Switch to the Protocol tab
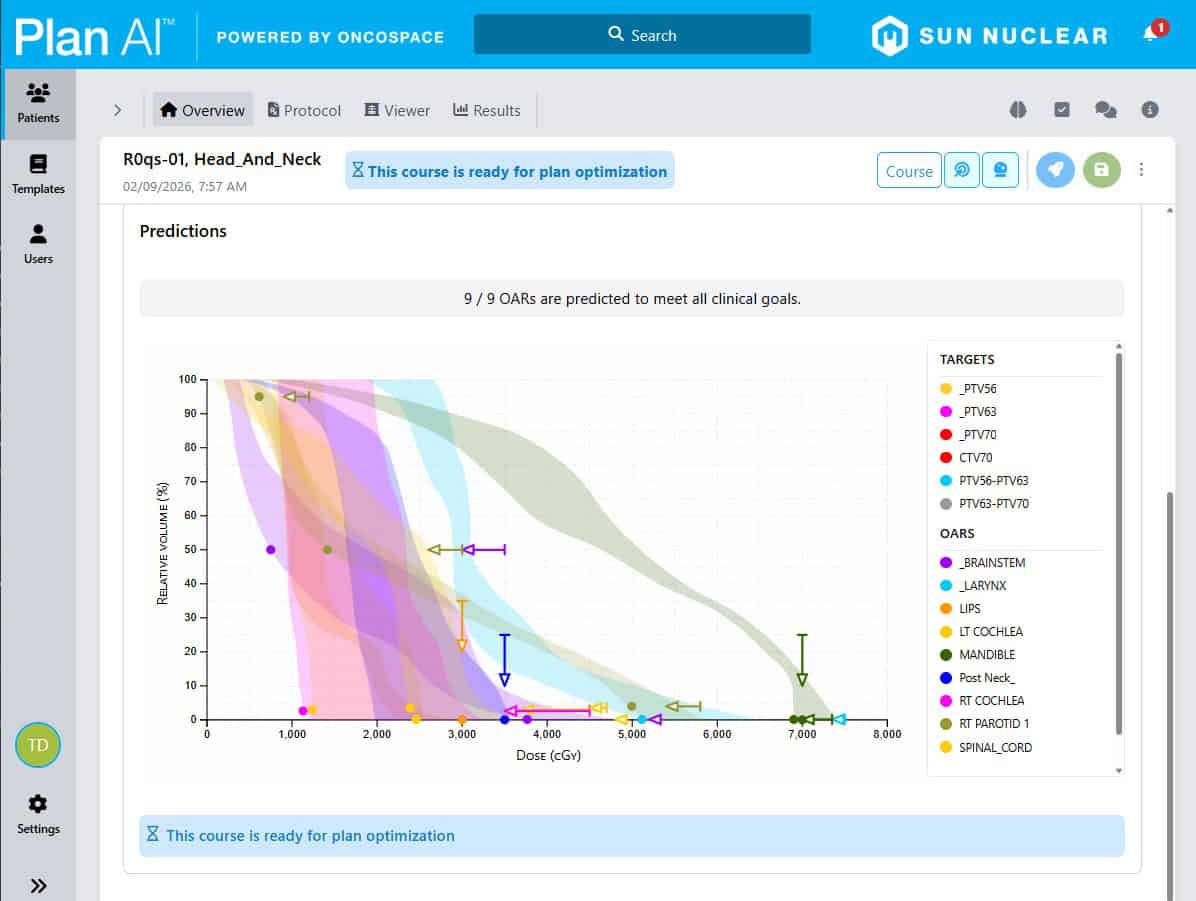The height and width of the screenshot is (901, 1196). coord(304,110)
